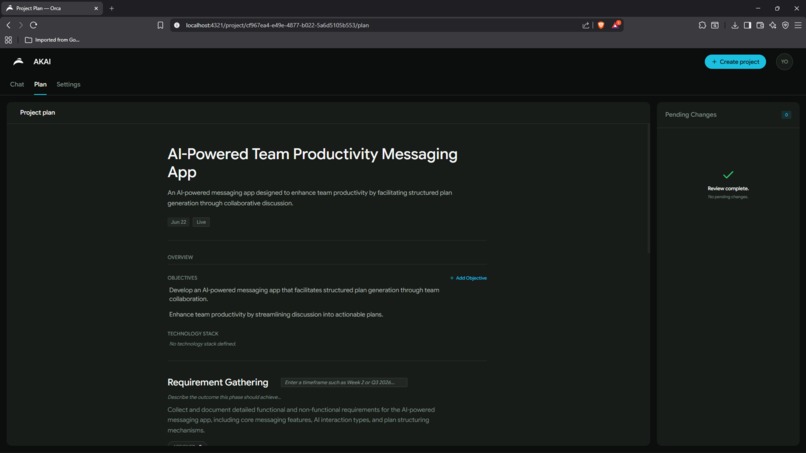
Task: Click the tab counter icon beside extensions
Action: coord(715,25)
